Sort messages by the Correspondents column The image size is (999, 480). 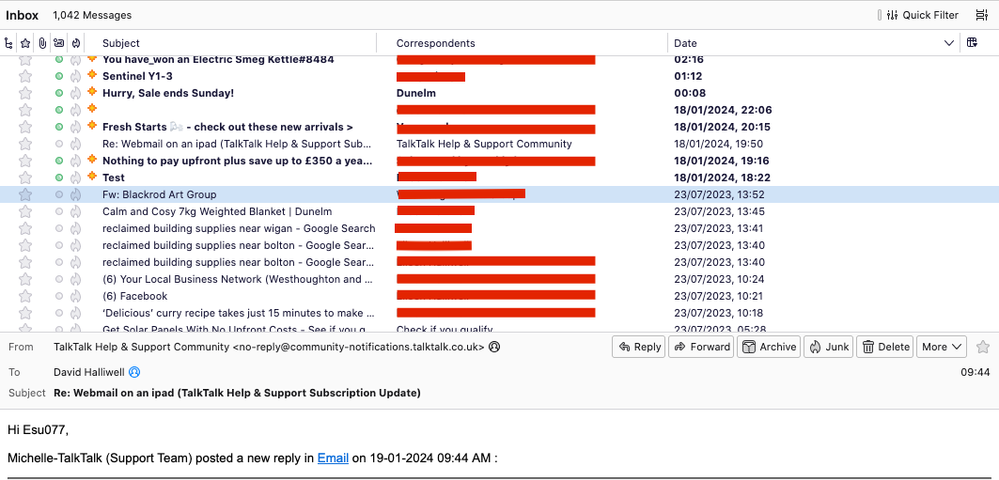coord(436,43)
